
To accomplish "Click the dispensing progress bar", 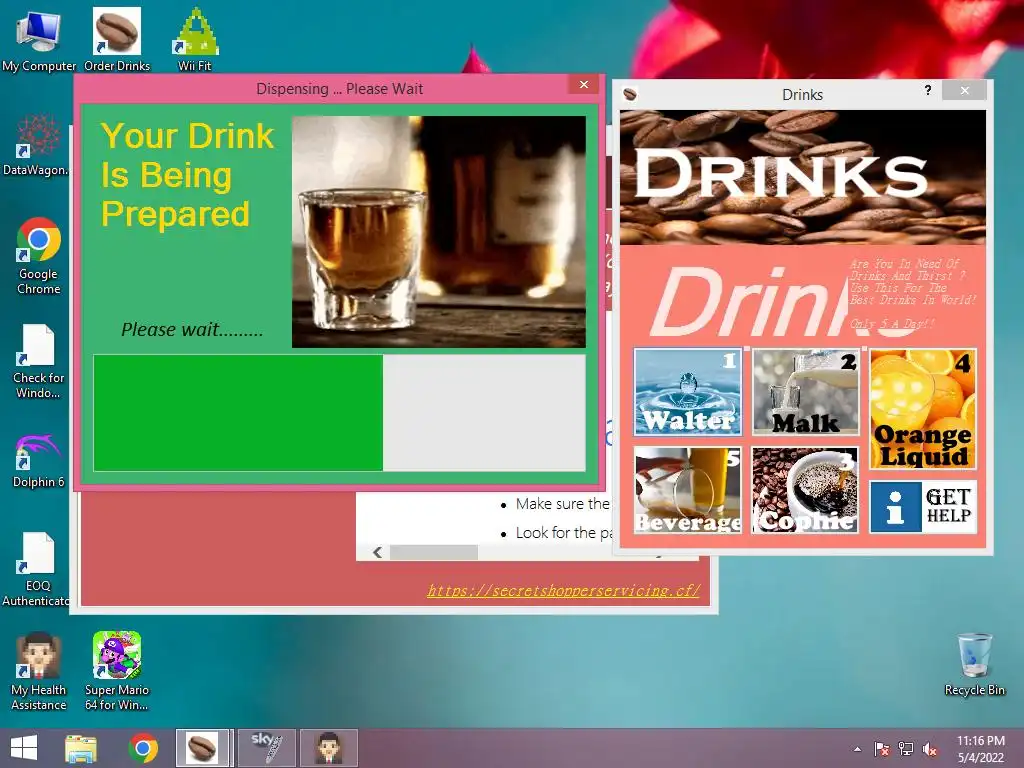I will [340, 413].
